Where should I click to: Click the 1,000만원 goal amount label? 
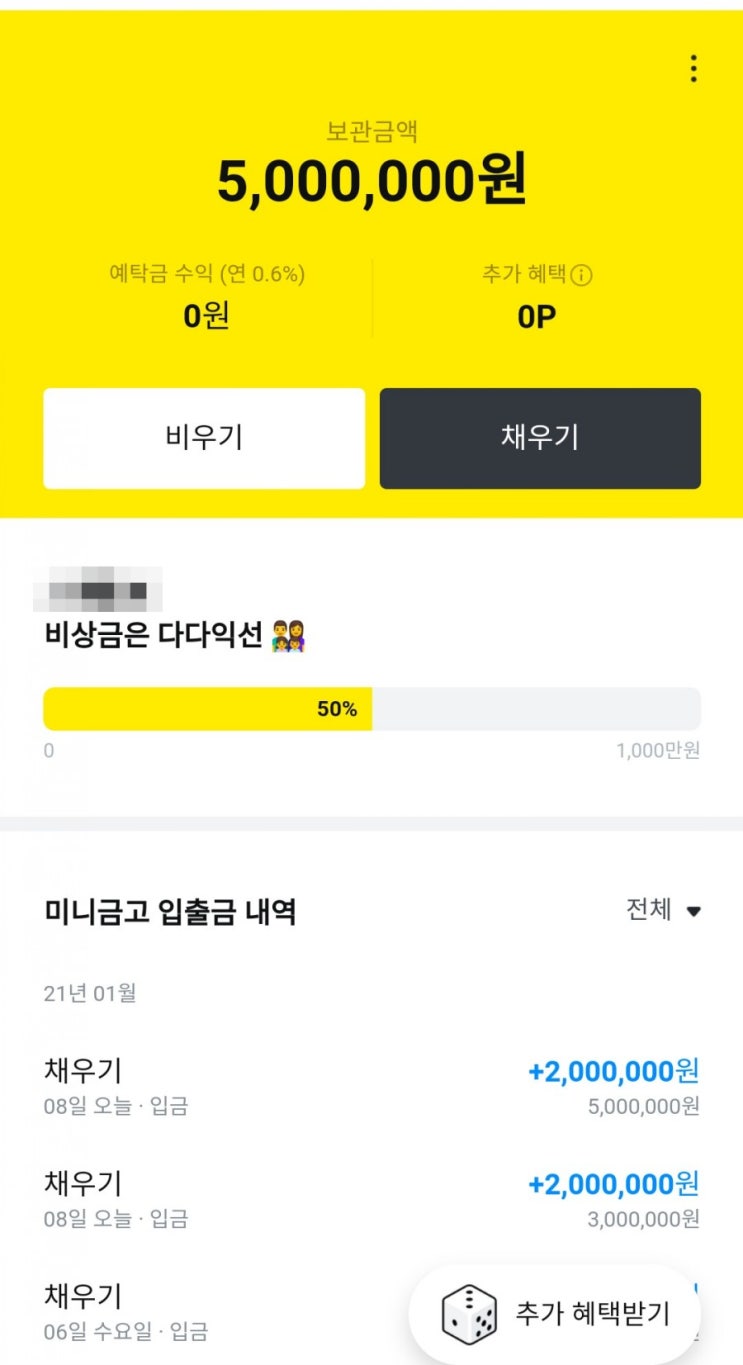pos(658,750)
